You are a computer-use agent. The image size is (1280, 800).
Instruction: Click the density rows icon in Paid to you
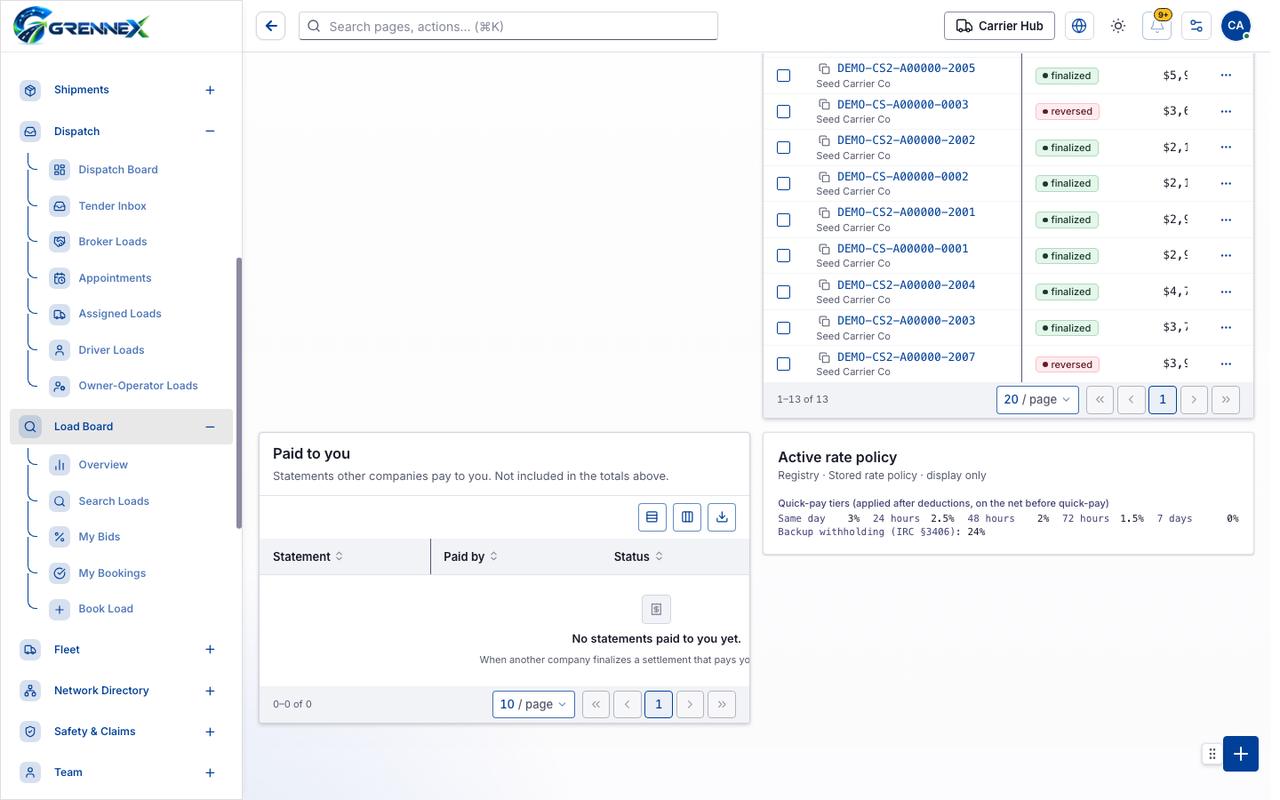pyautogui.click(x=652, y=517)
